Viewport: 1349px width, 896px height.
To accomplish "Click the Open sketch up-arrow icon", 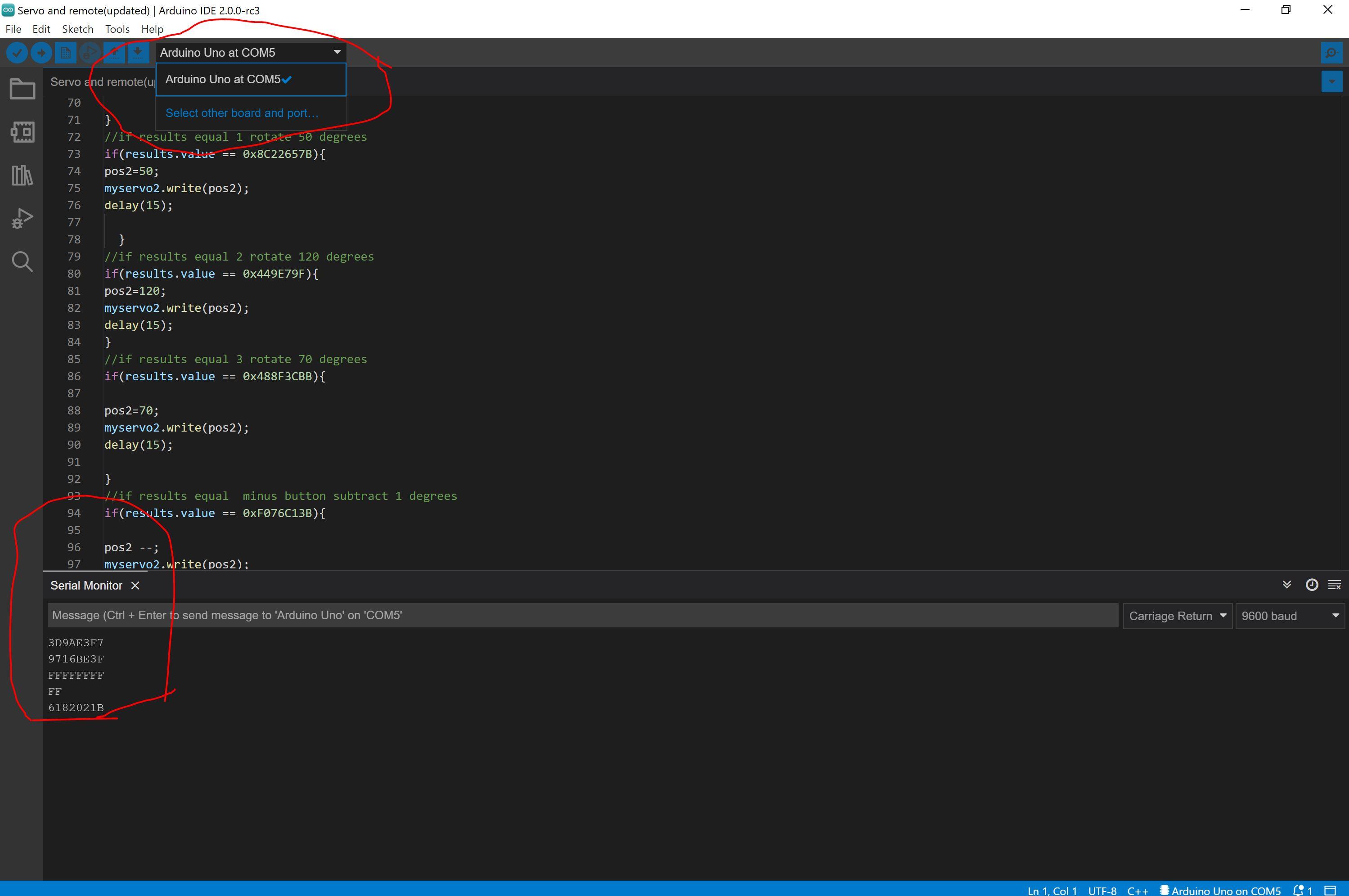I will point(114,53).
